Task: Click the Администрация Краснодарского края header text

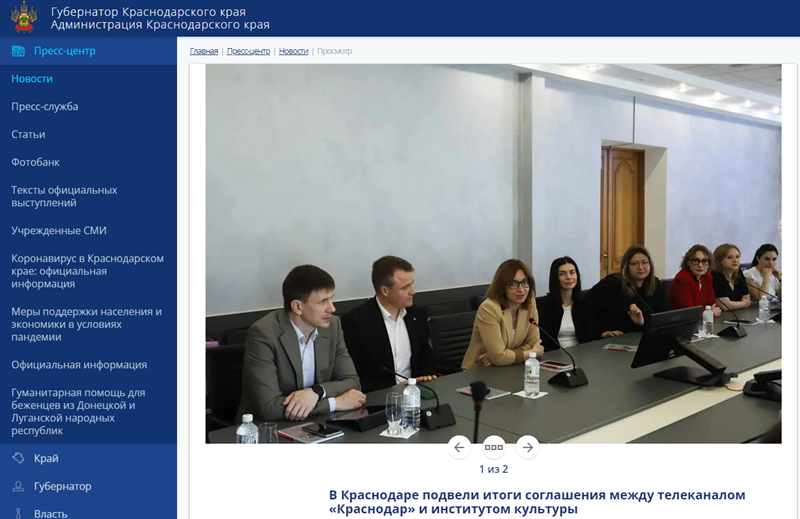Action: tap(160, 24)
